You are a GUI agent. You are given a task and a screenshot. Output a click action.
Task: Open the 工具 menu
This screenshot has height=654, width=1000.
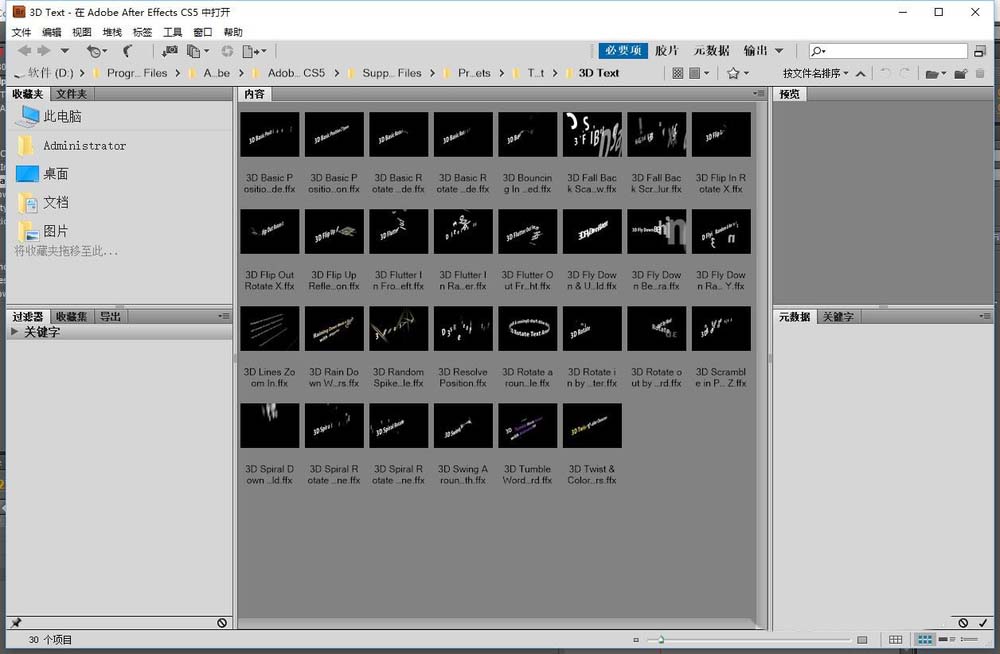pos(172,32)
